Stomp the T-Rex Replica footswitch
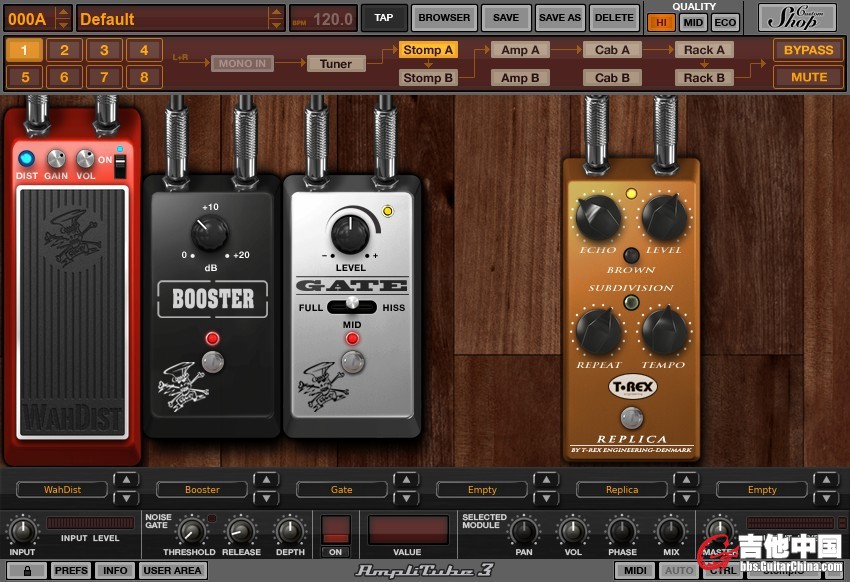Screen dimensions: 850x582 tap(631, 417)
